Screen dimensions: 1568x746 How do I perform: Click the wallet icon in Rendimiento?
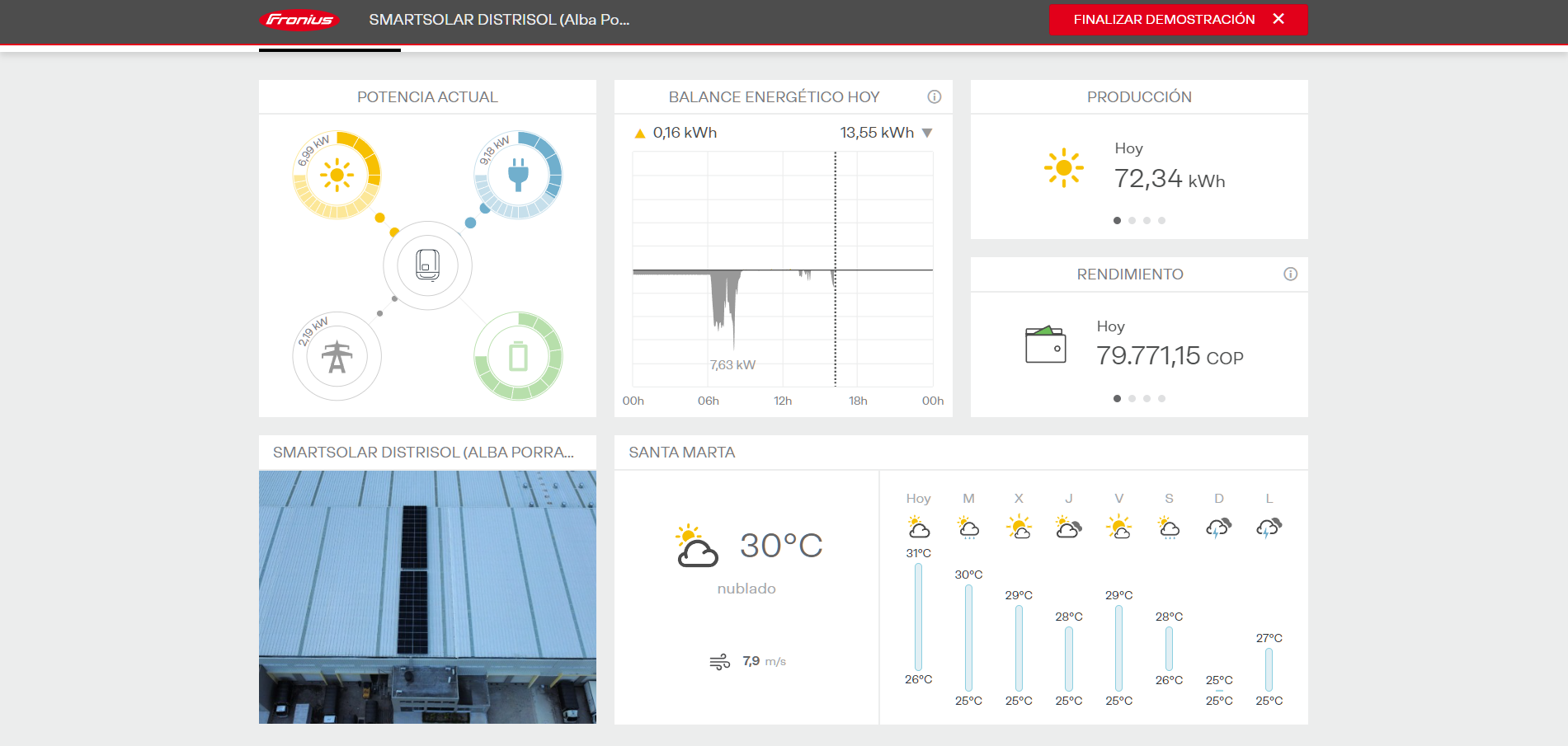(x=1045, y=345)
